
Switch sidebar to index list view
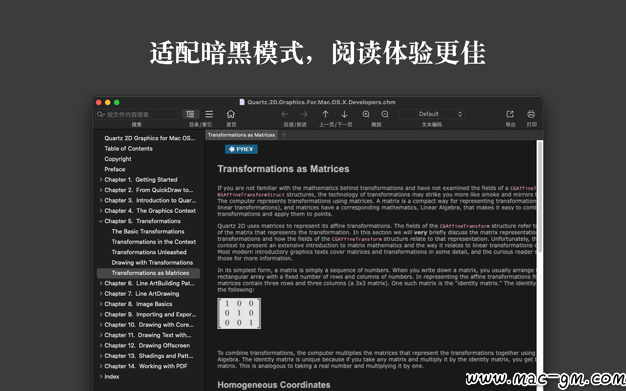[209, 114]
